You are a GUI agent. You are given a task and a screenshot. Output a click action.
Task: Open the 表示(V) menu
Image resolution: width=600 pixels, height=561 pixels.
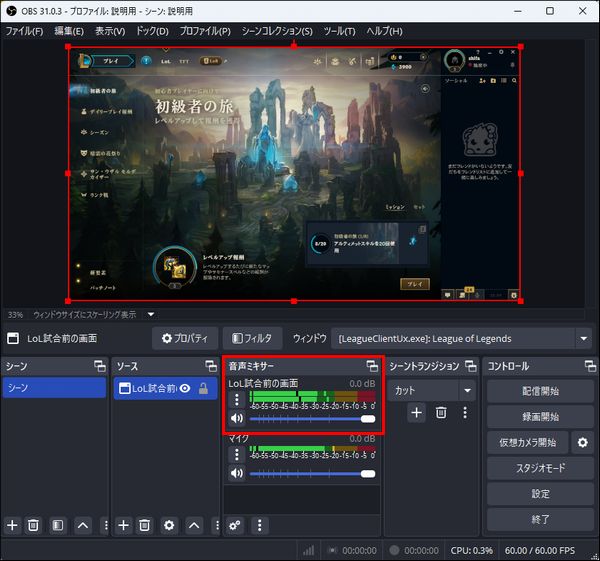click(110, 31)
